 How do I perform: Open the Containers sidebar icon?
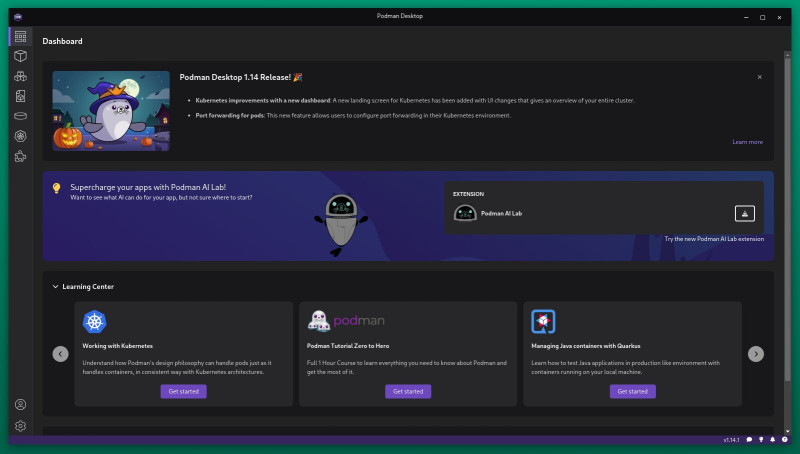[x=20, y=56]
